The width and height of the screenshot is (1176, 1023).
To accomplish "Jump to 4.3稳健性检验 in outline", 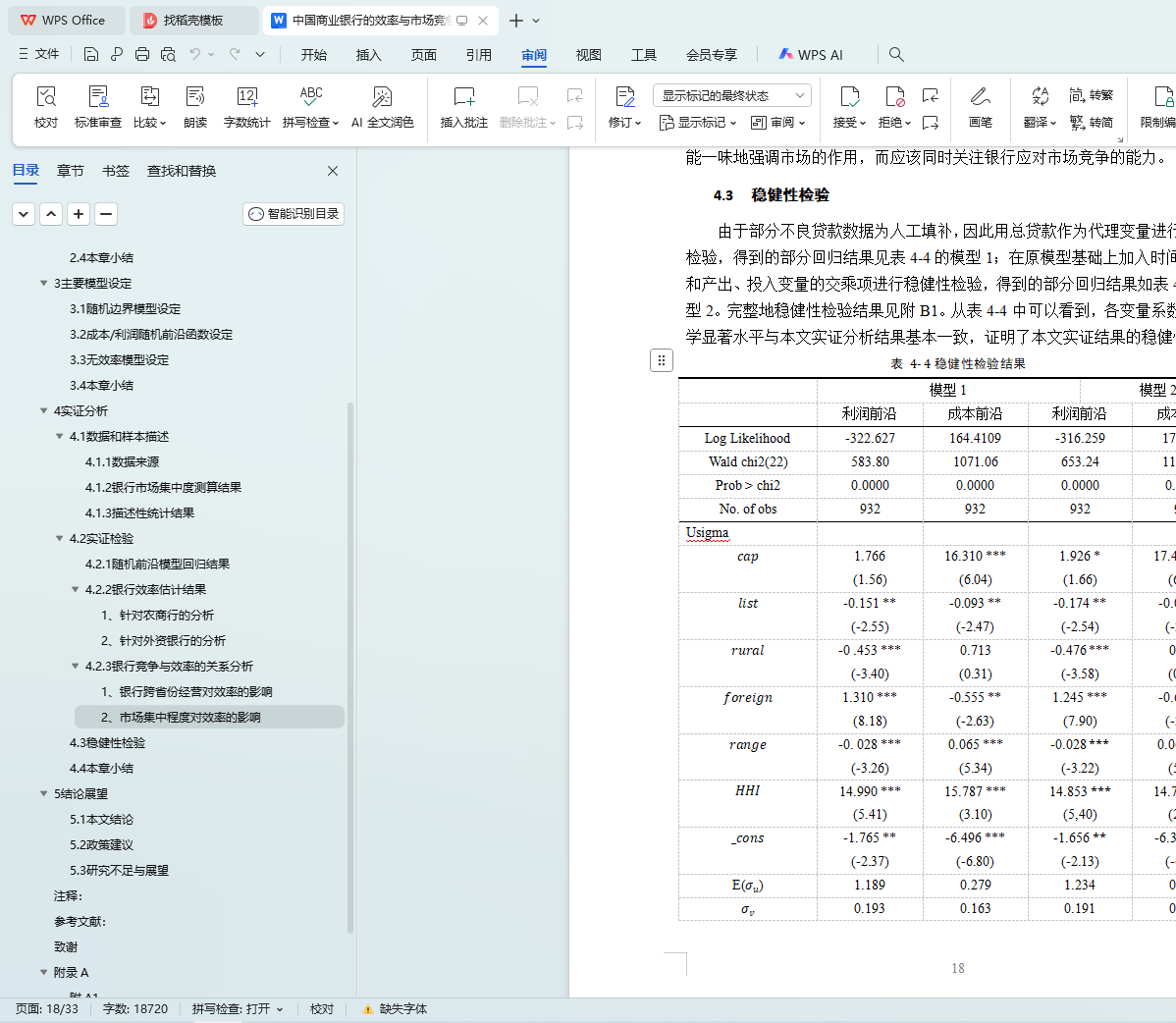I will 107,742.
